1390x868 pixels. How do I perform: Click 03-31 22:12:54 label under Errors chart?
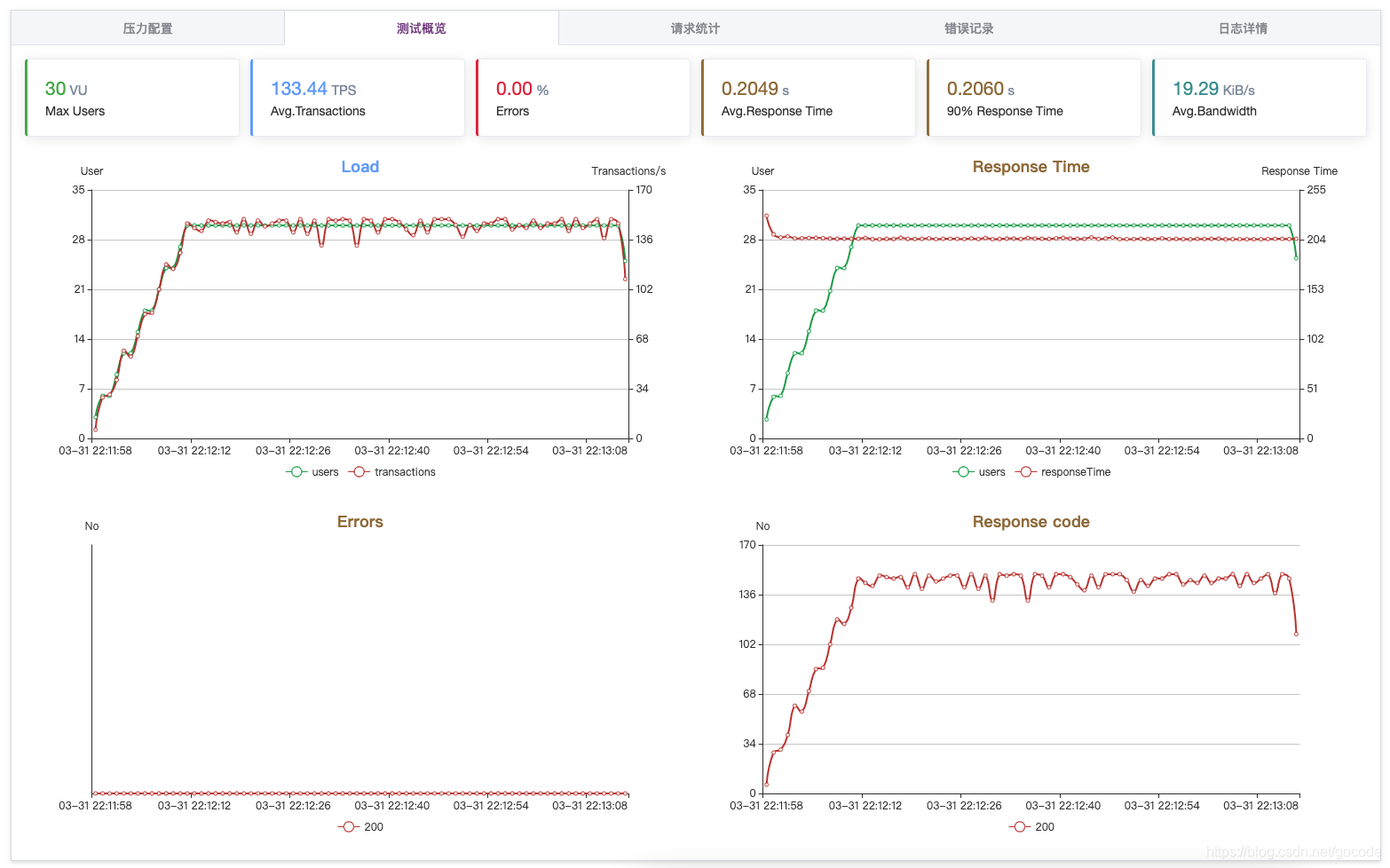[x=491, y=806]
